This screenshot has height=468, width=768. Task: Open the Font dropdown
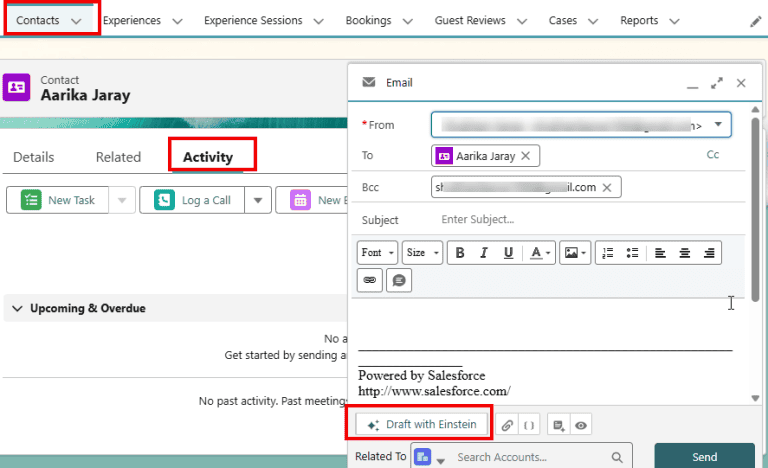tap(377, 253)
